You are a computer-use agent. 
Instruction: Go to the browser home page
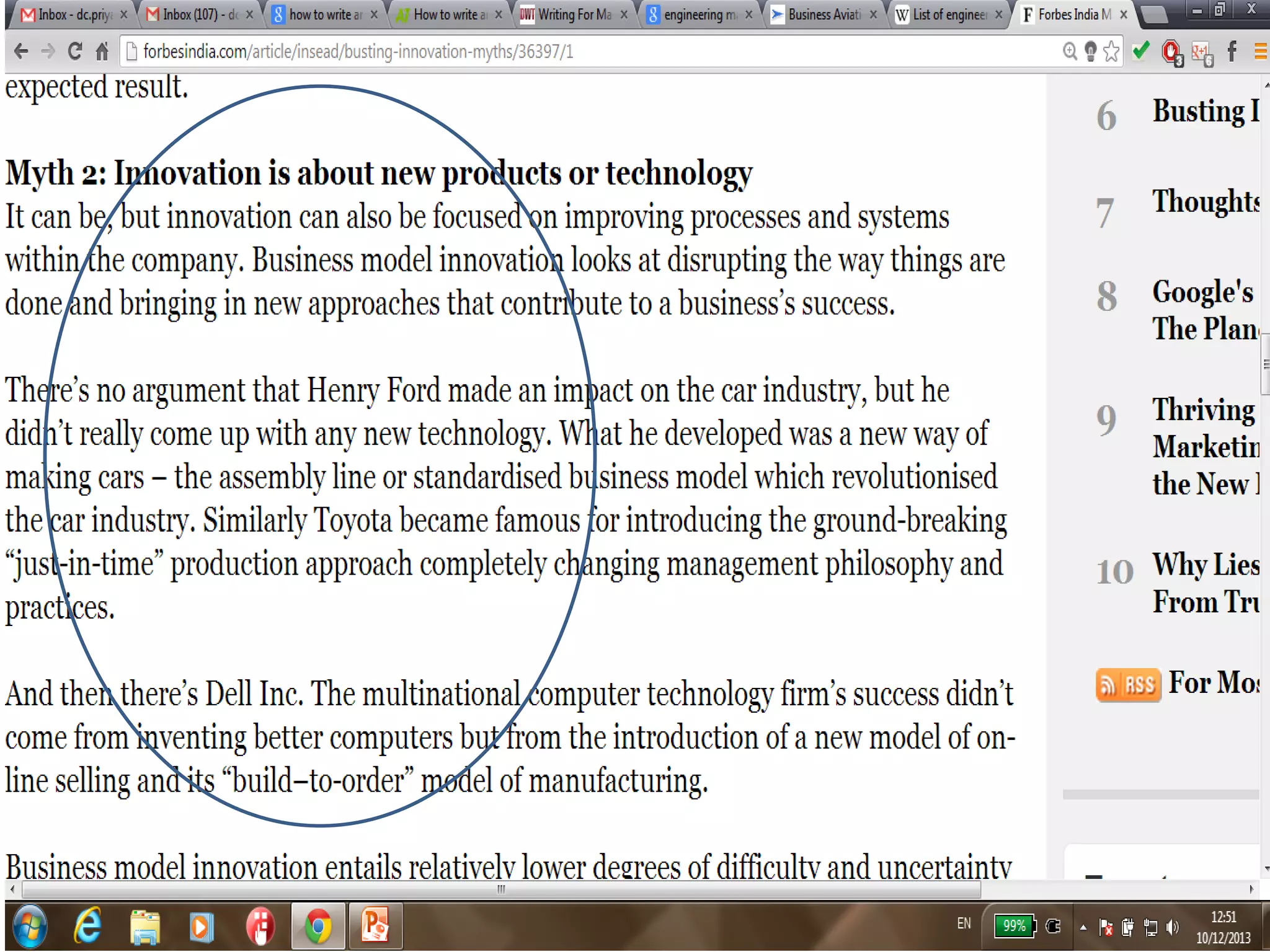102,51
